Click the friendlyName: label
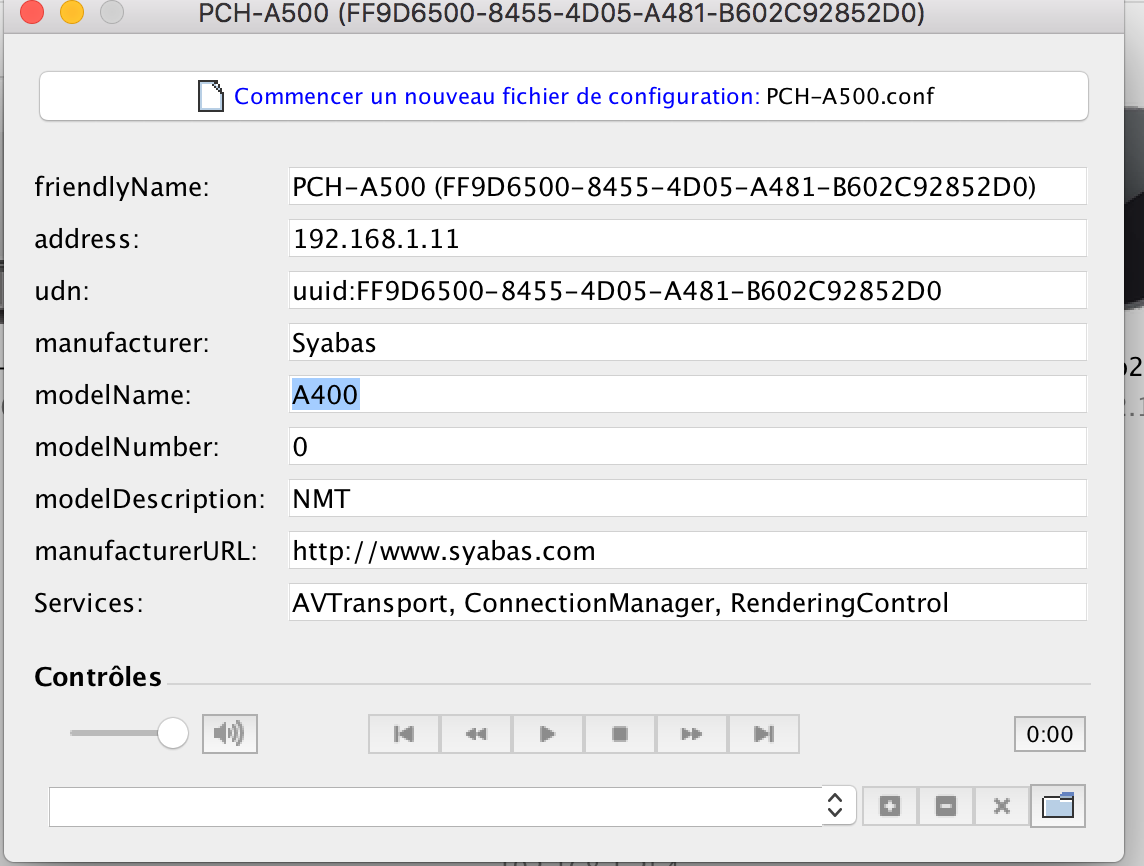 tap(122, 187)
